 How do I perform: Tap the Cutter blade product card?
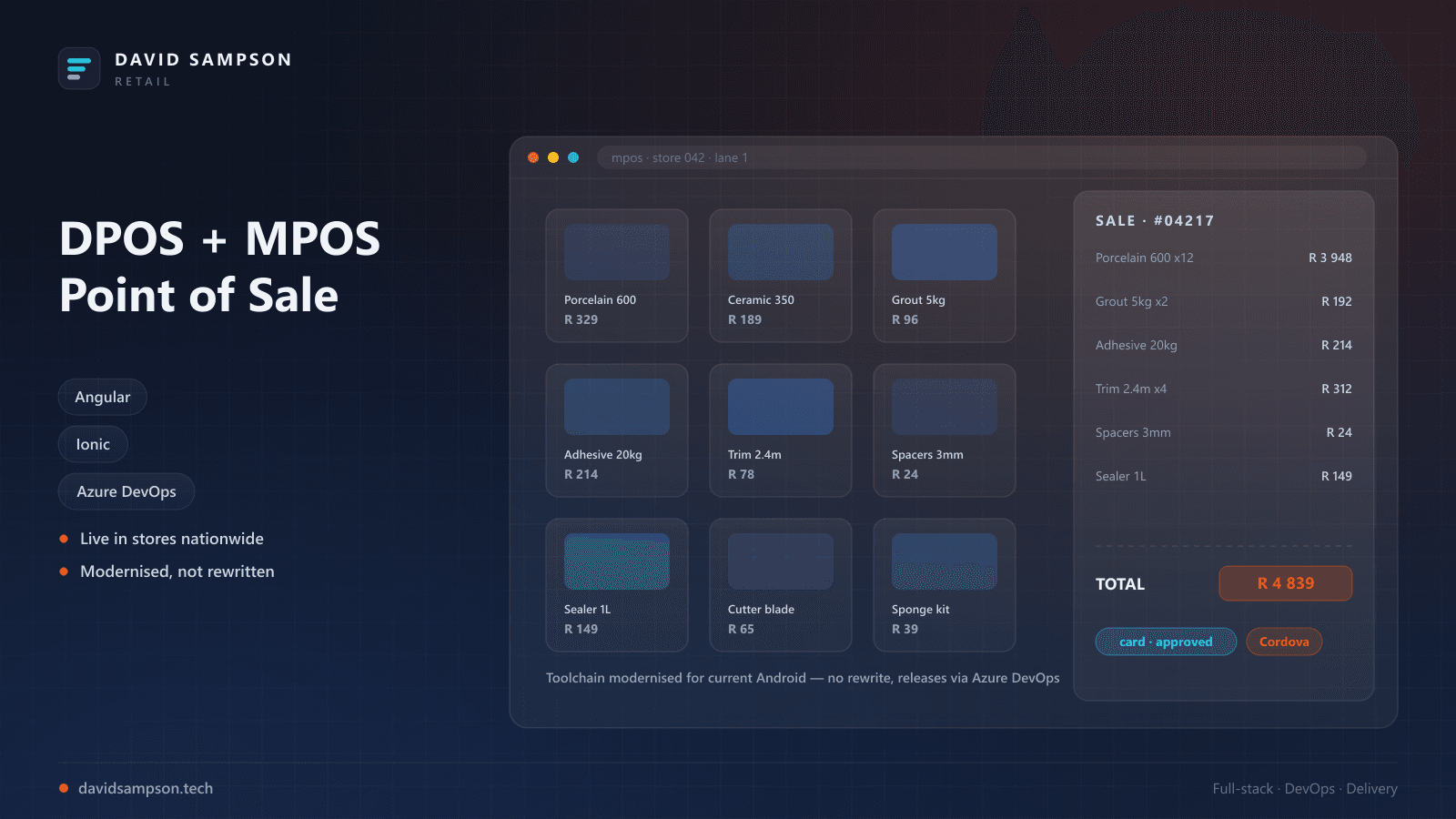click(781, 585)
